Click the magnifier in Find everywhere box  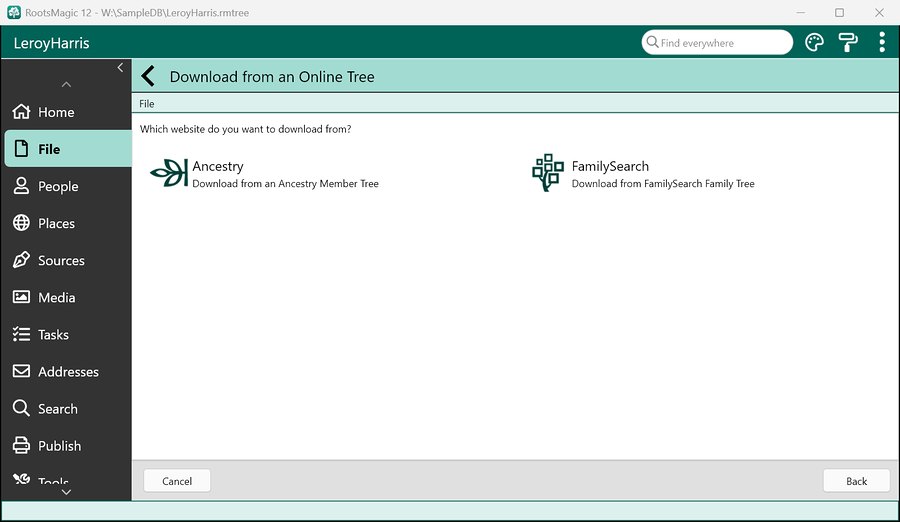[652, 42]
